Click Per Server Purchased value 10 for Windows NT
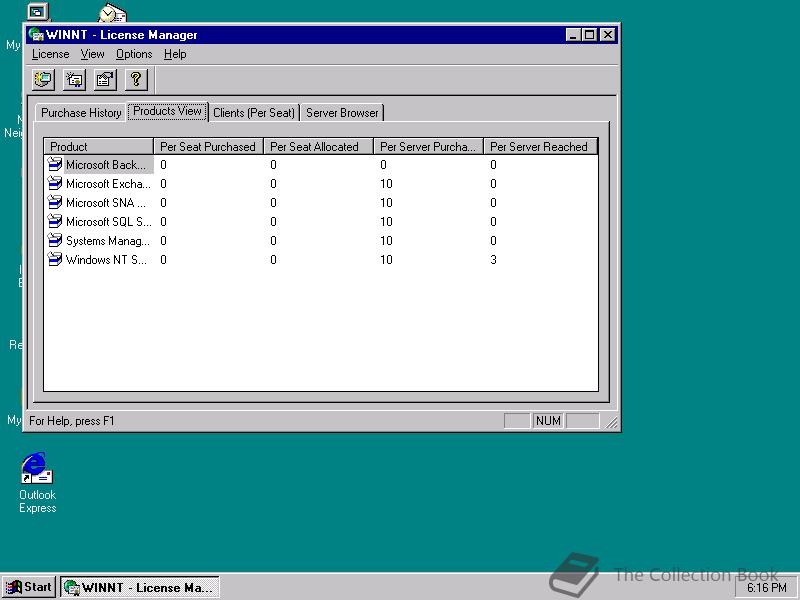The image size is (800, 600). pos(386,260)
